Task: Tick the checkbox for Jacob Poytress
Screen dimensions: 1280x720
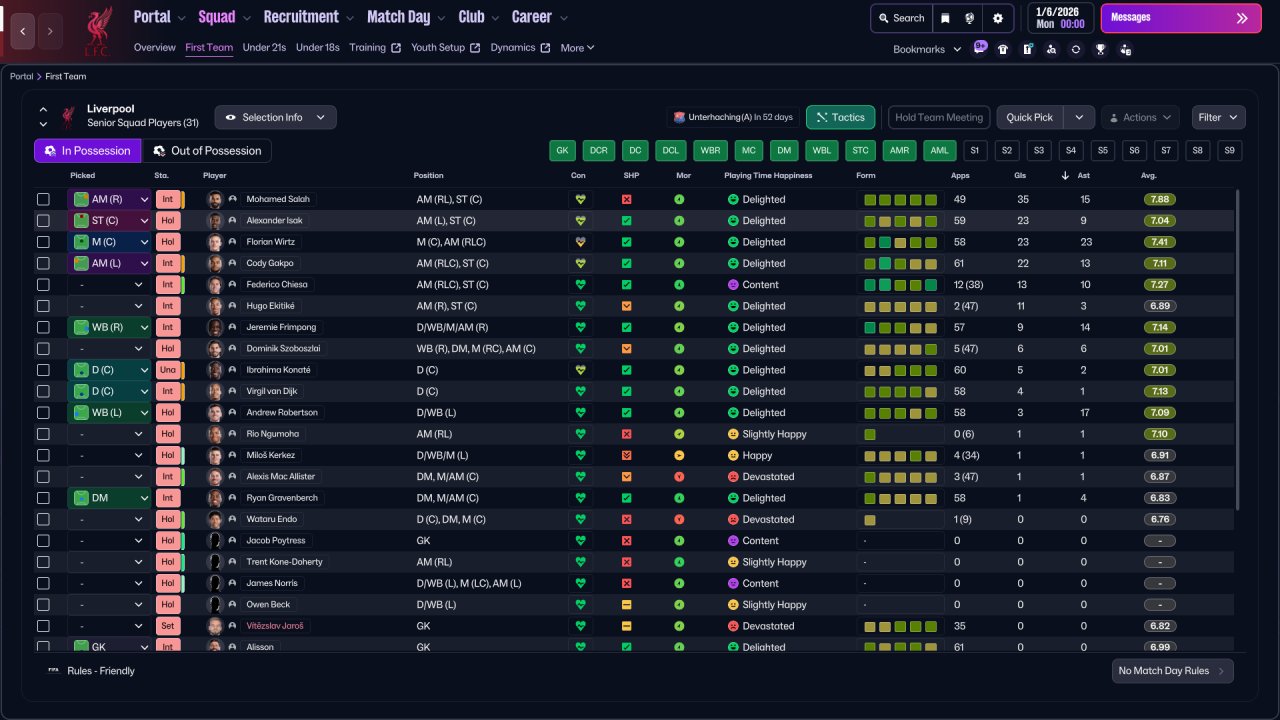Action: click(x=43, y=541)
